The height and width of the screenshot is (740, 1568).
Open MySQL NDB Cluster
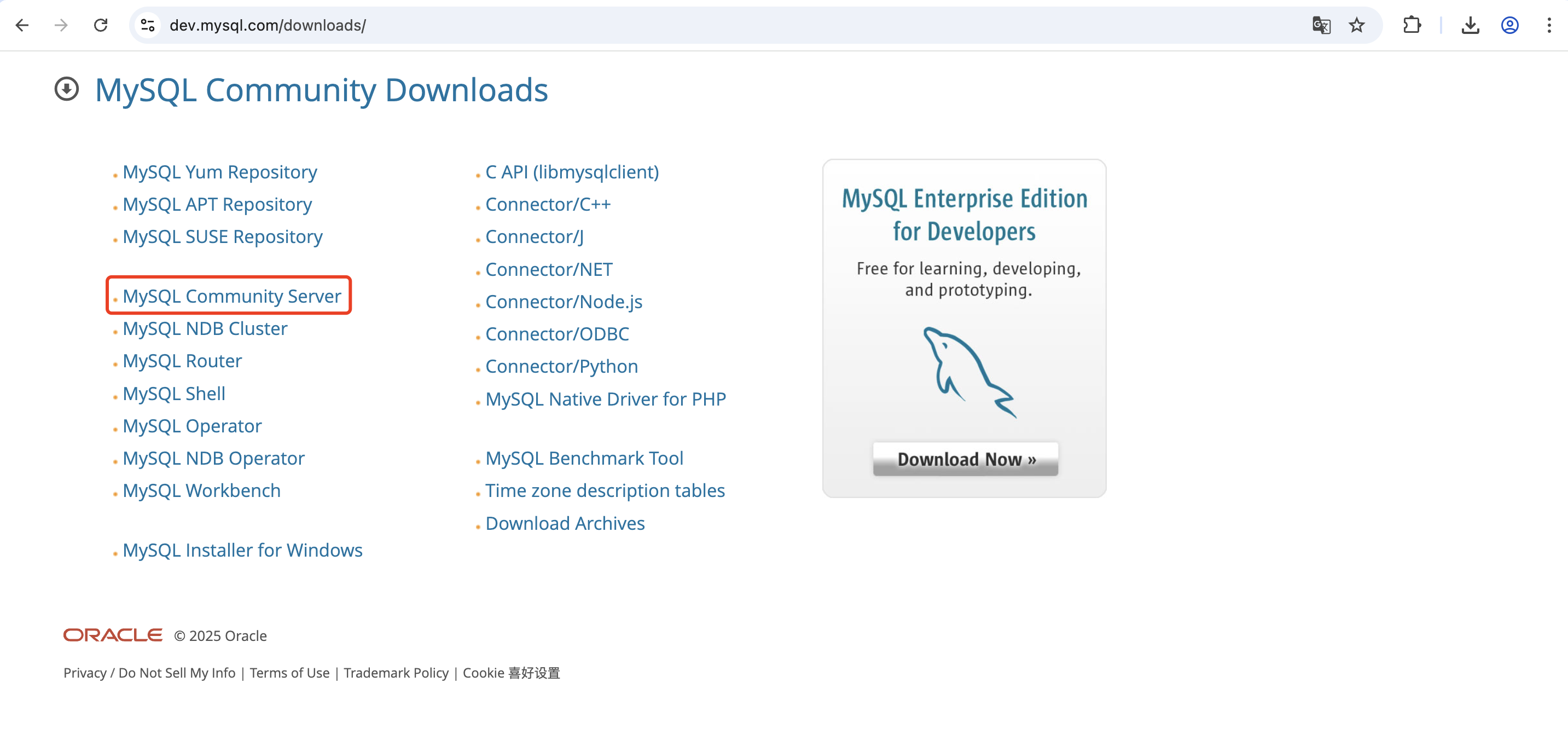coord(205,329)
